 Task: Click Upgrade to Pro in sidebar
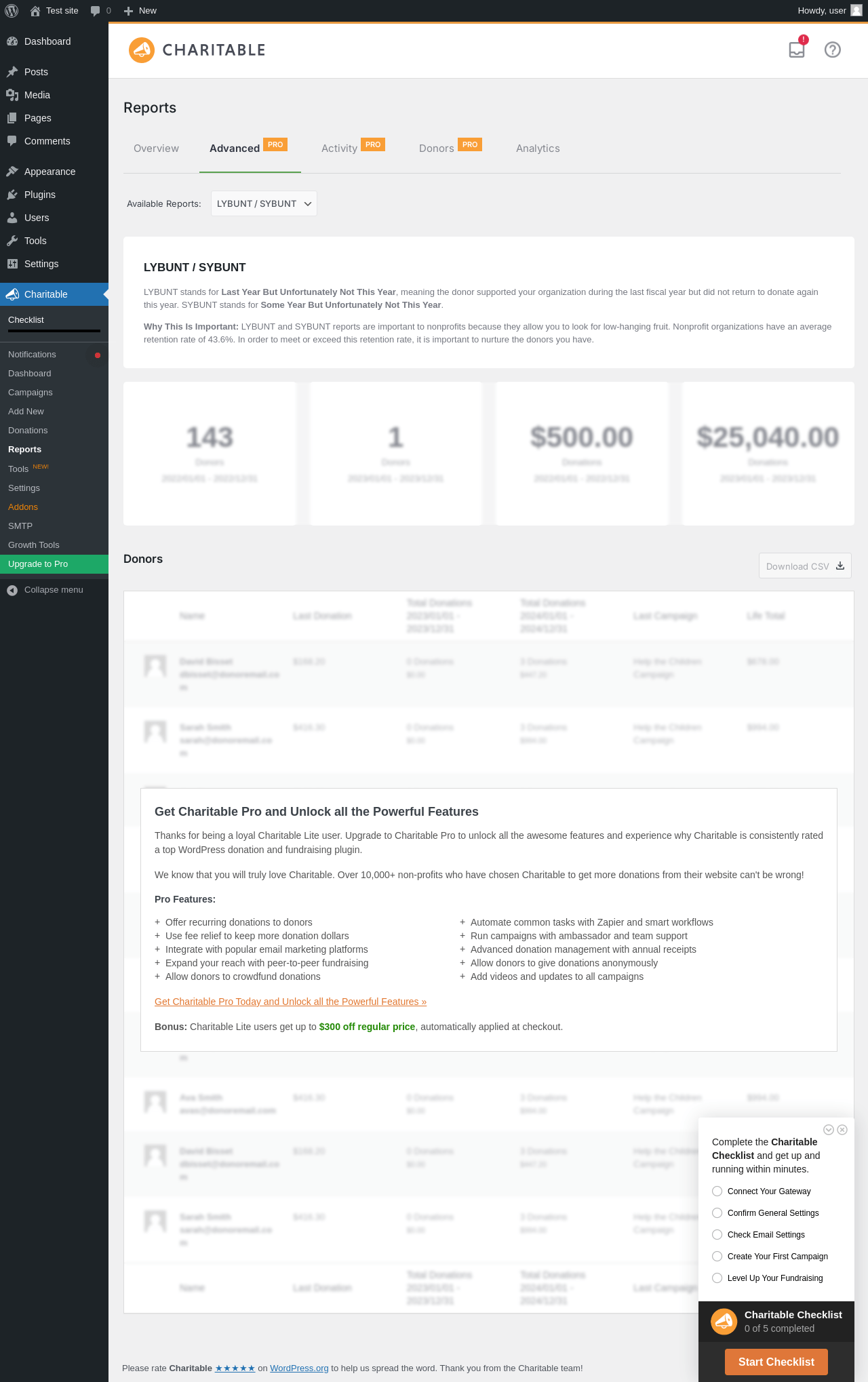54,564
